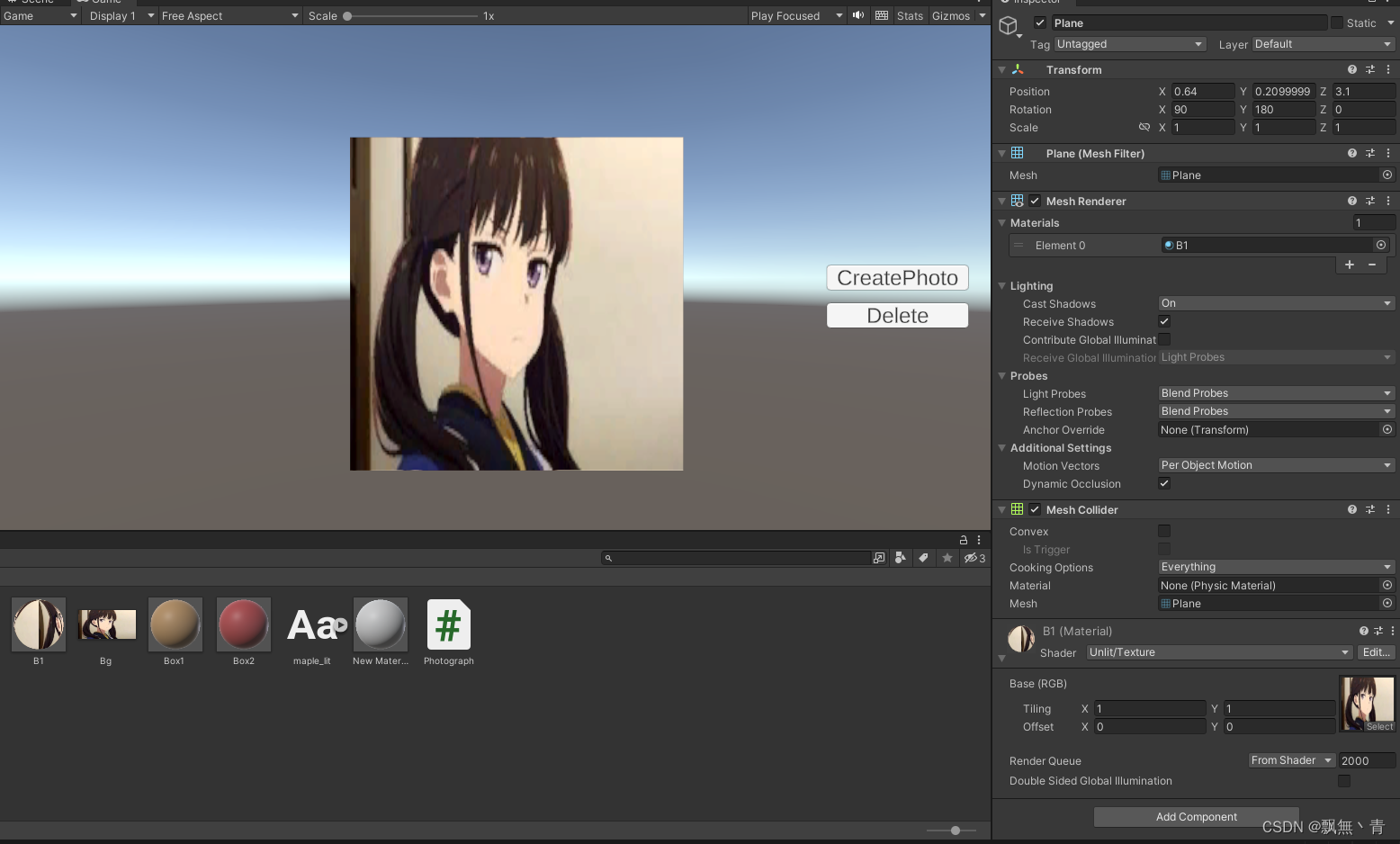Click the Project icon size slider
This screenshot has width=1400, height=844.
click(951, 831)
